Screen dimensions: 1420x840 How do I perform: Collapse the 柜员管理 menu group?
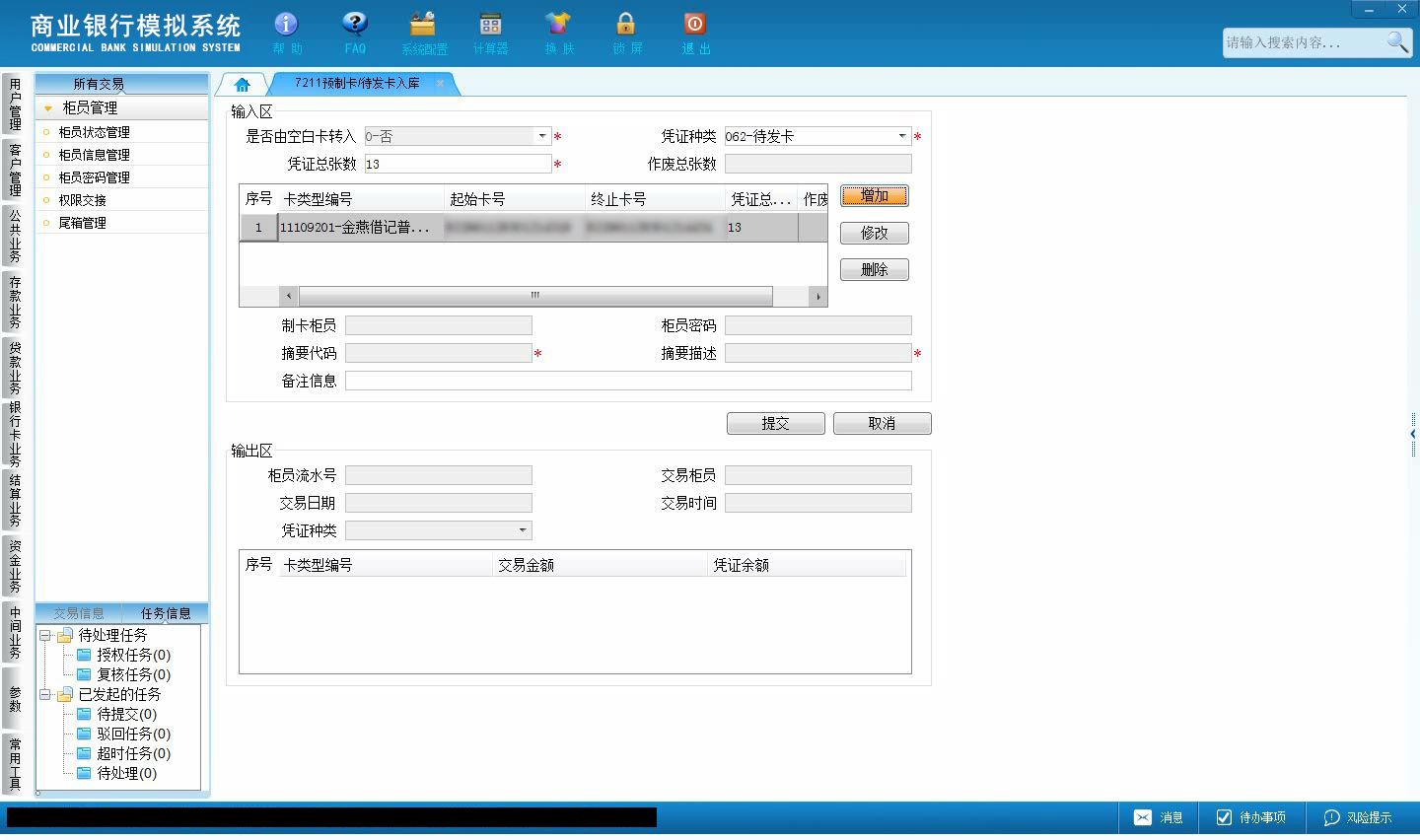(x=48, y=108)
